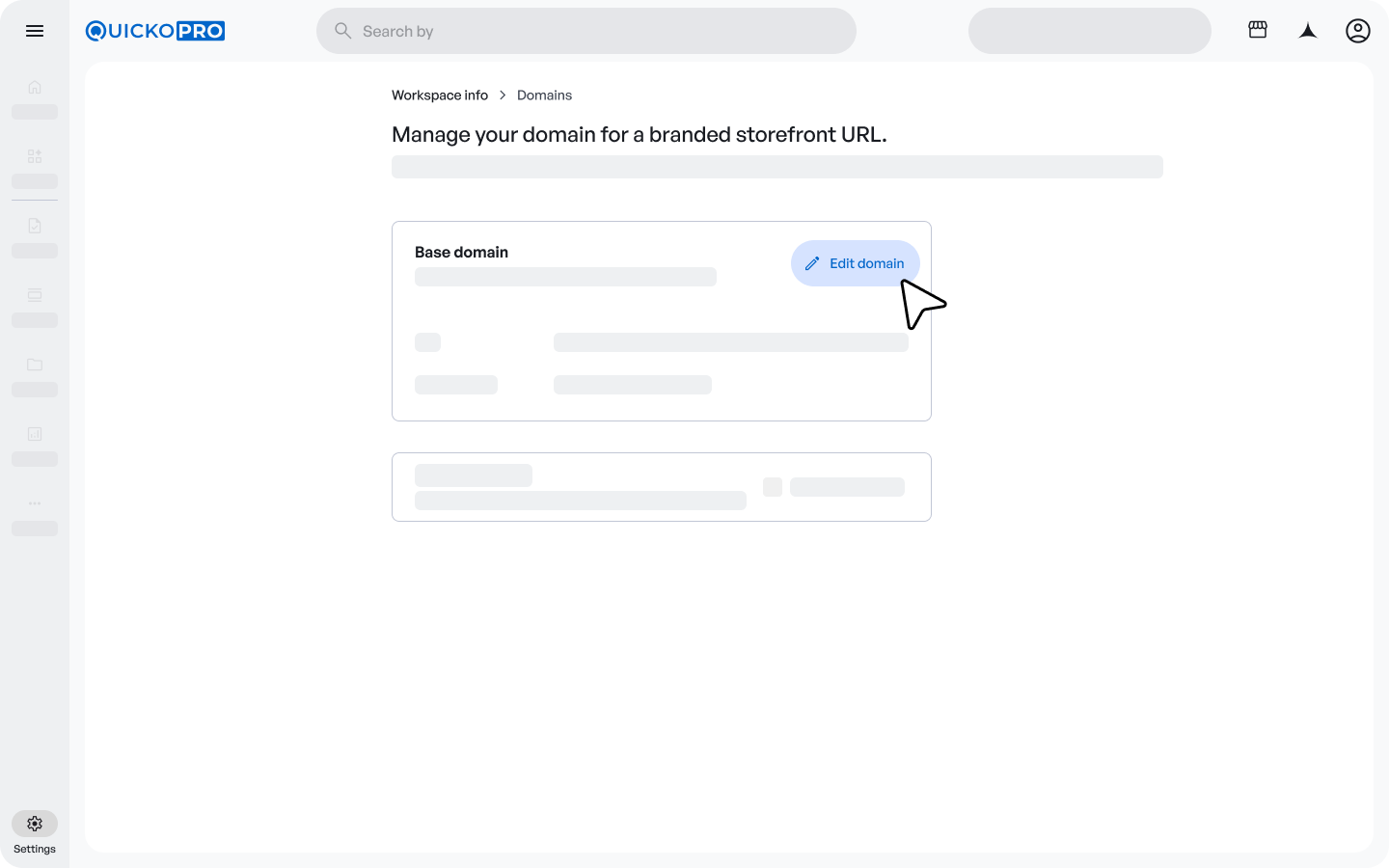Open the hamburger menu
The image size is (1389, 868).
point(35,31)
